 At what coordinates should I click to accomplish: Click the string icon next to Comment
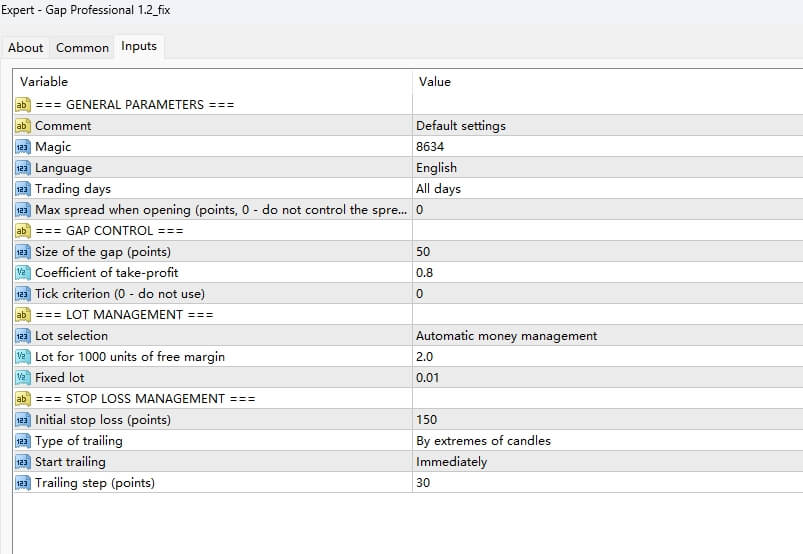click(x=23, y=126)
